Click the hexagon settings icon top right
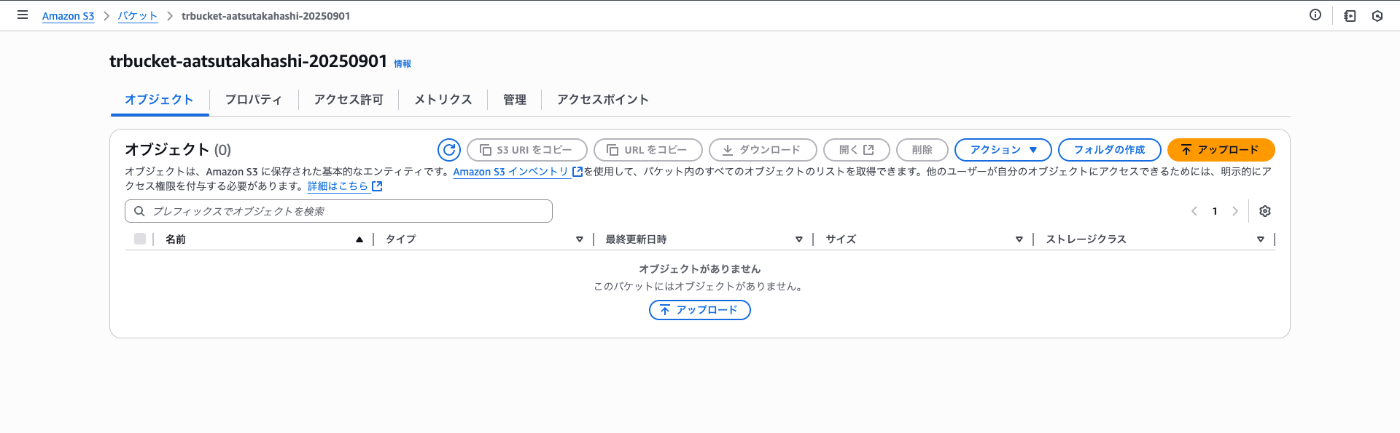The width and height of the screenshot is (1400, 433). point(1377,16)
